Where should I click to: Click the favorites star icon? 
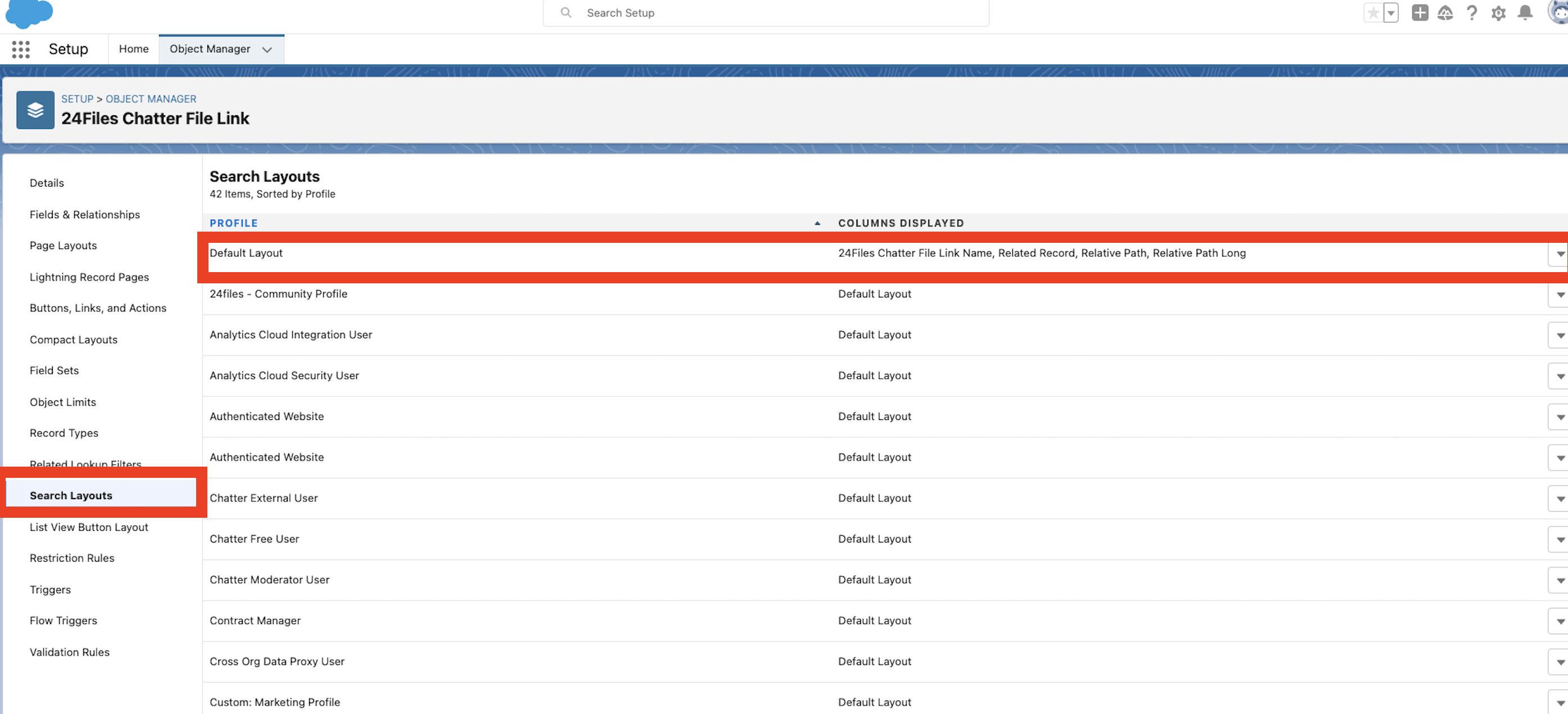click(1372, 13)
